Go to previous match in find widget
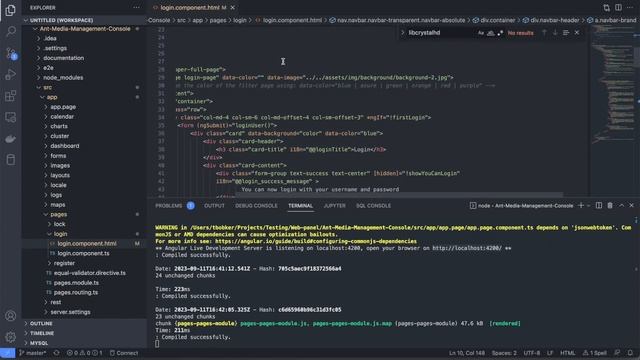The image size is (640, 360). [x=544, y=32]
